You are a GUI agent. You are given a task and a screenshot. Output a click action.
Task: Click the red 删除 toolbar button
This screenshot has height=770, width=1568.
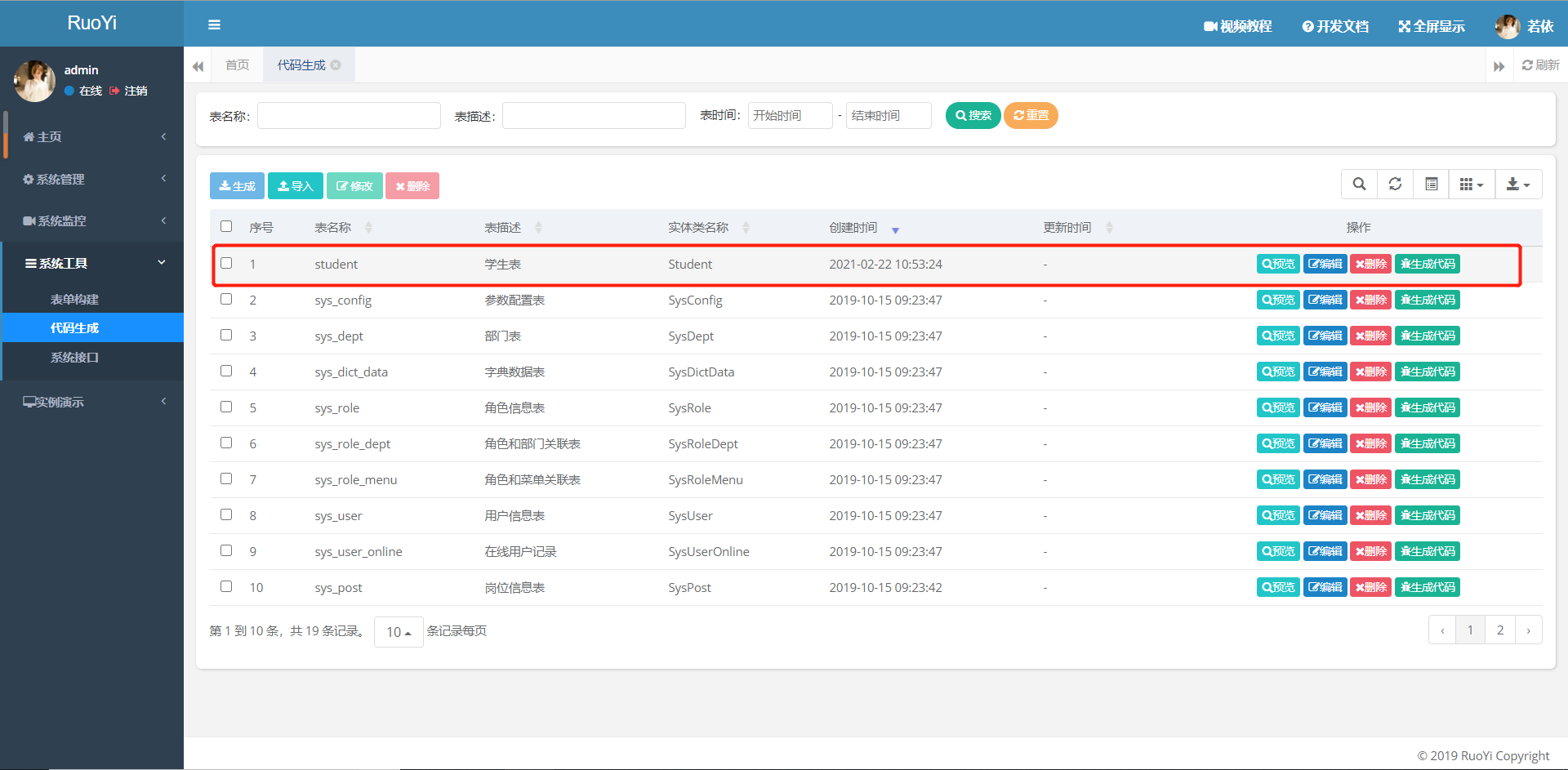coord(412,186)
